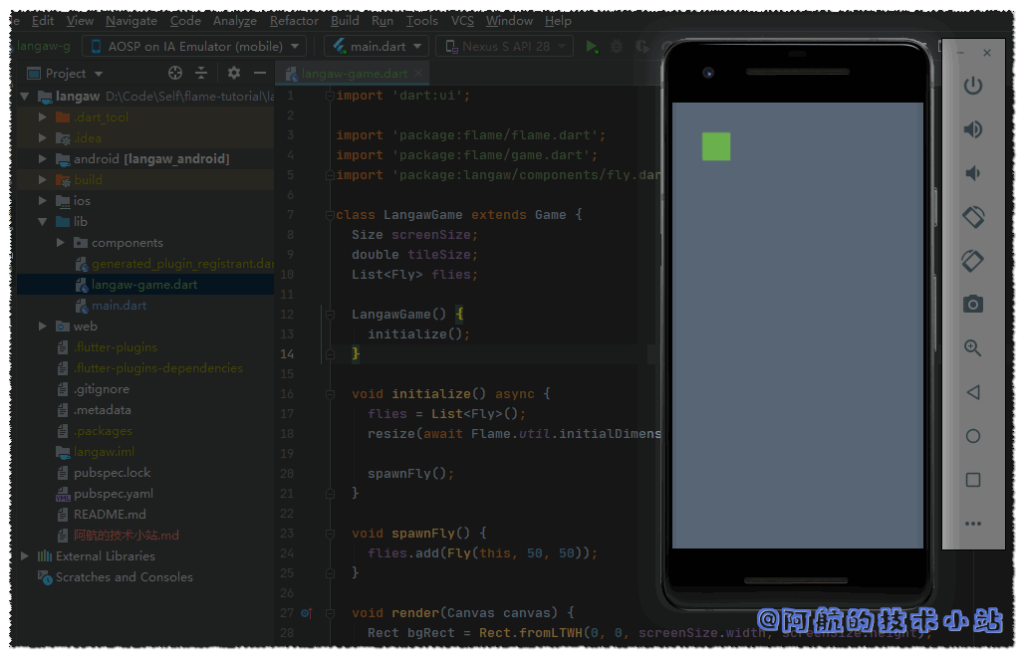Viewport: 1024px width, 657px height.
Task: Click the green Run button in toolbar
Action: (x=592, y=47)
